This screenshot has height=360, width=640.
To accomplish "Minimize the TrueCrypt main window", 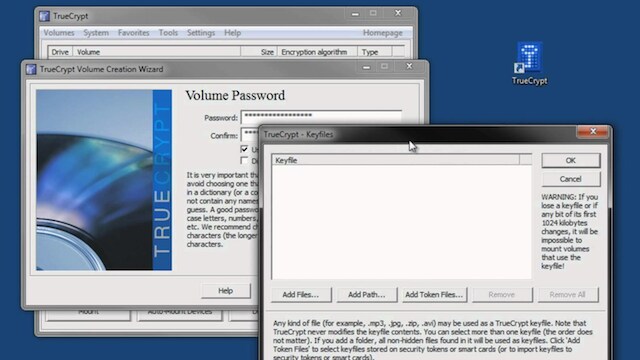I will click(355, 13).
